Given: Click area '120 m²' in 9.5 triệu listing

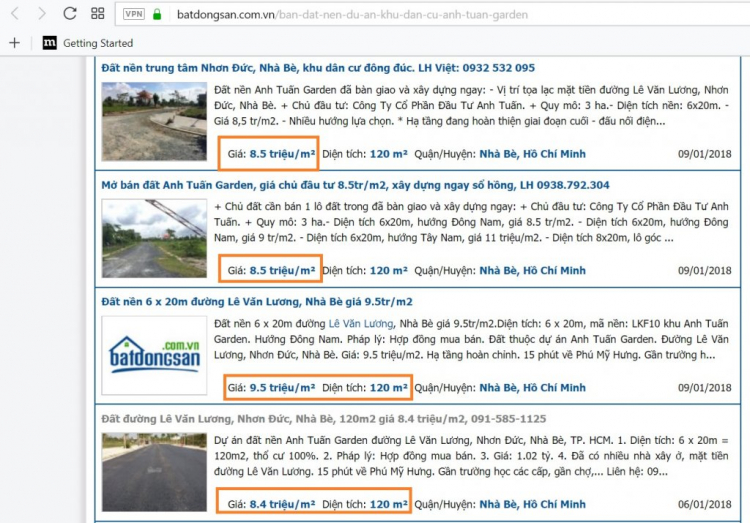Looking at the screenshot, I should (x=388, y=388).
